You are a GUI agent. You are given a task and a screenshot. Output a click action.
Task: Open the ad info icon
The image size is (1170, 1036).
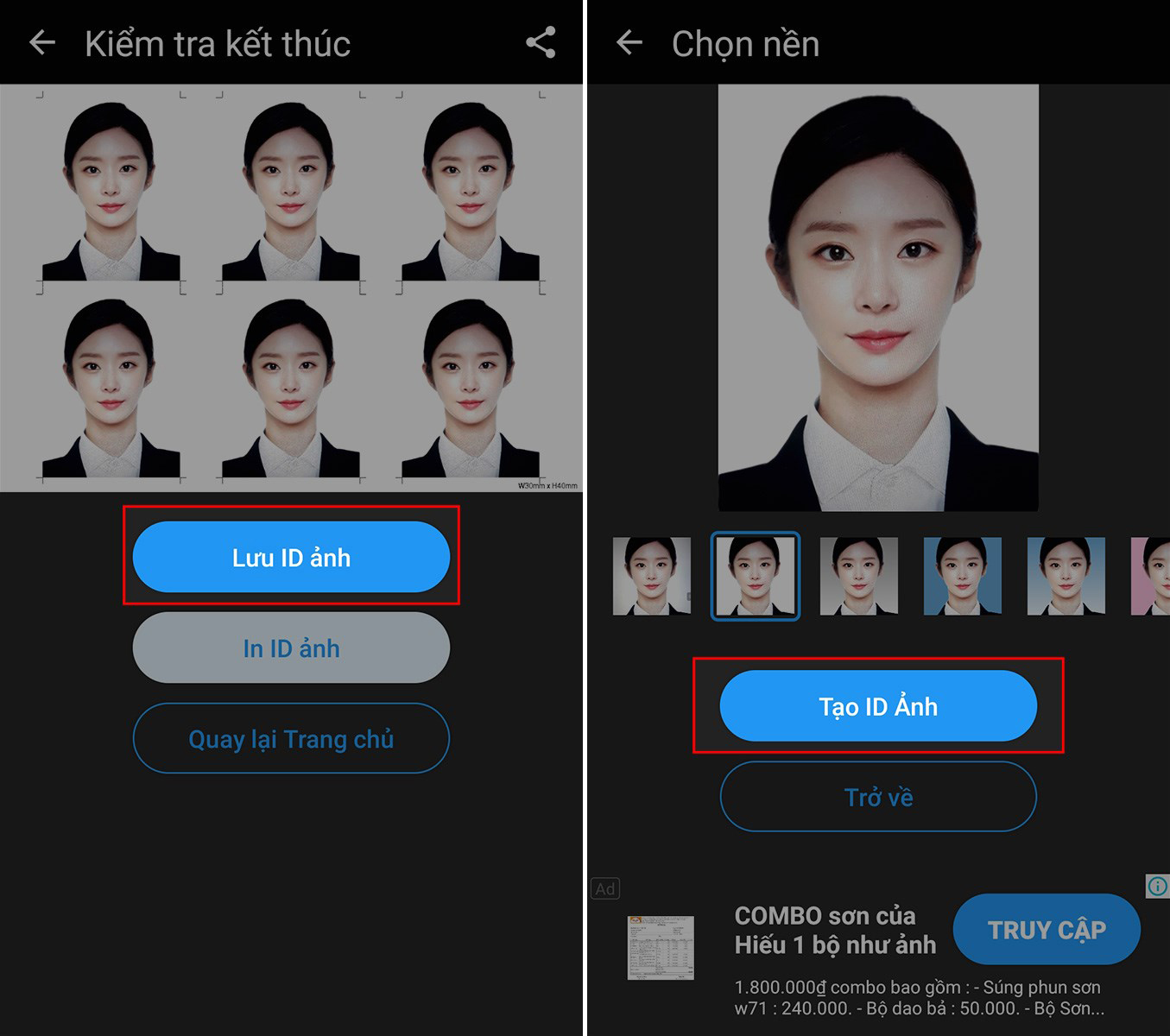coord(1157,886)
